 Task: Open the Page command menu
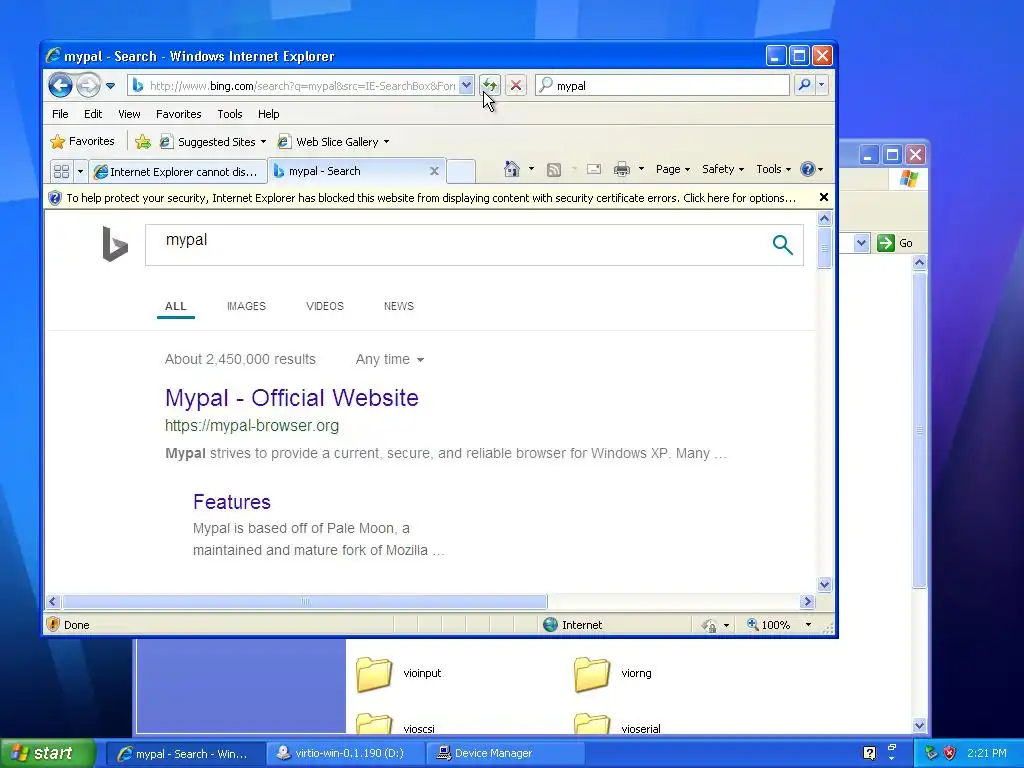click(673, 169)
